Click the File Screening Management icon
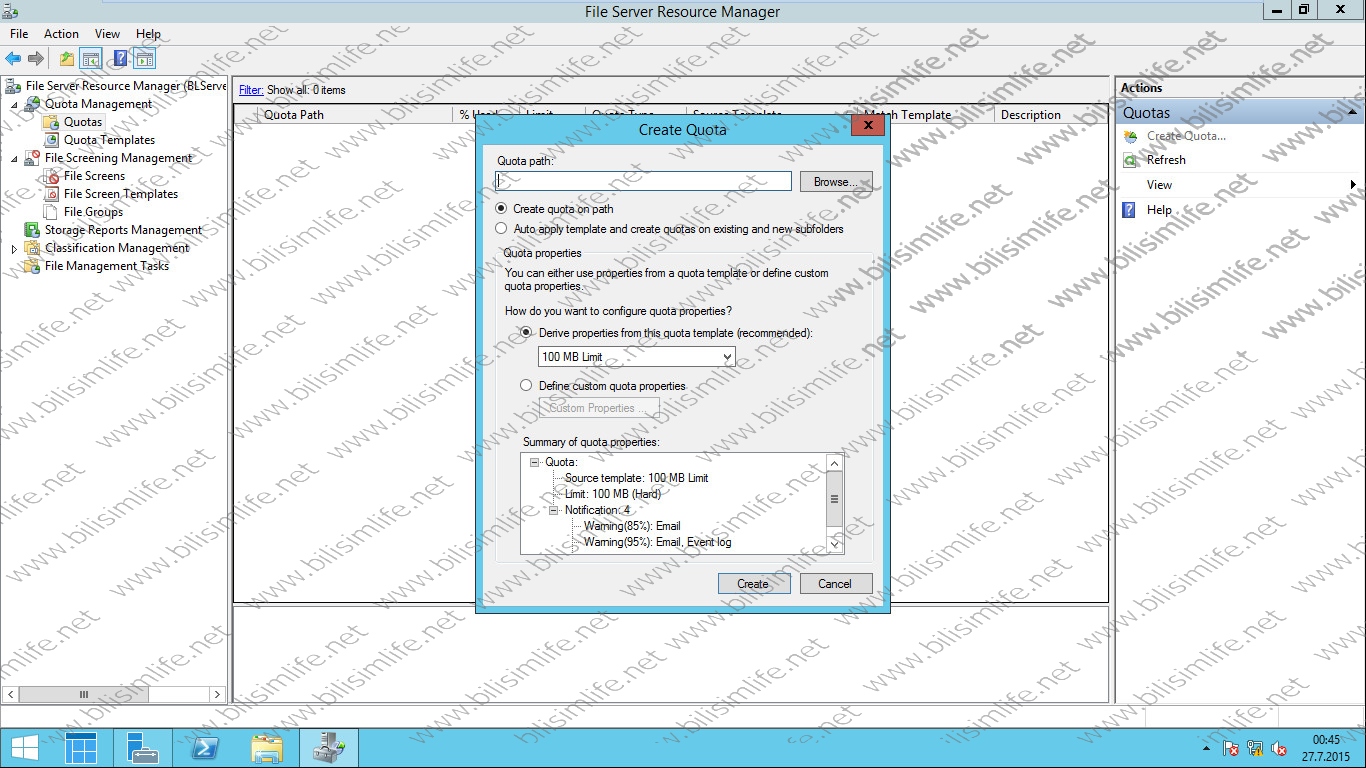Screen dimensions: 1366x768 pos(33,158)
